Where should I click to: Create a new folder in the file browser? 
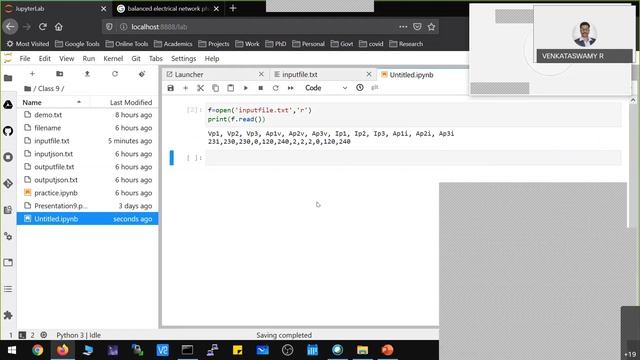60,74
